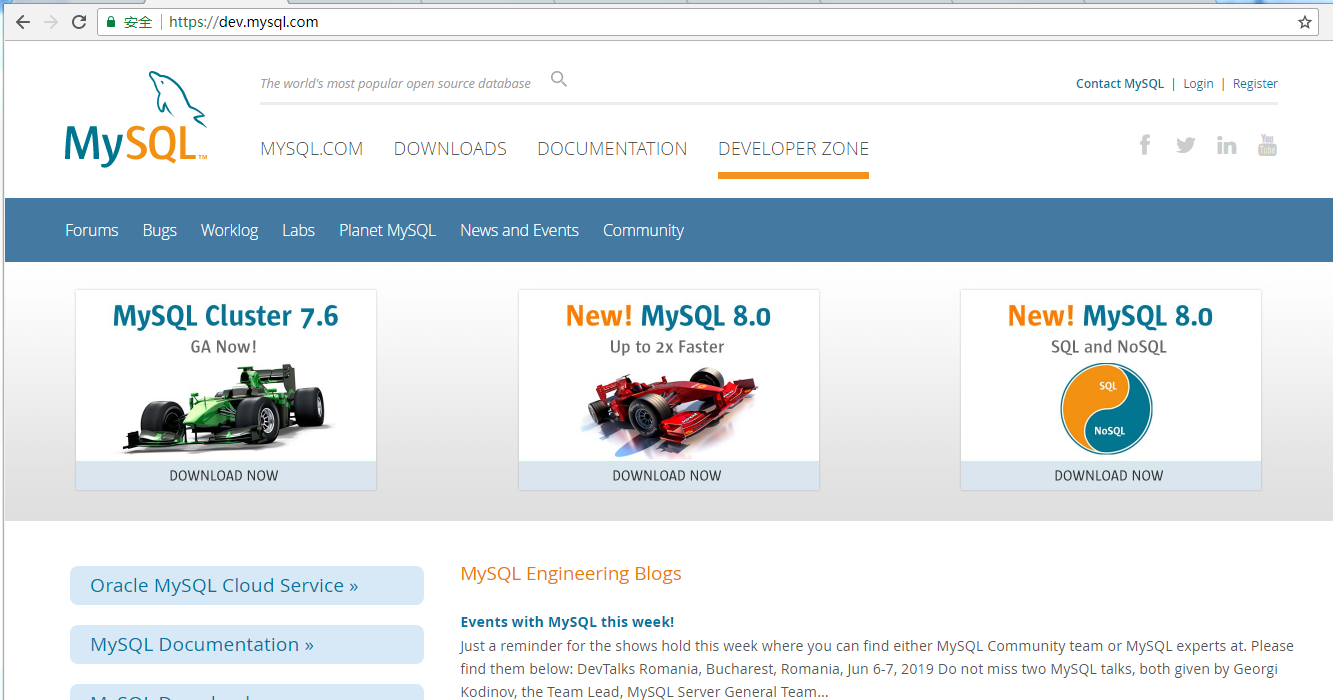The height and width of the screenshot is (700, 1333).
Task: Open News and Events menu item
Action: pos(519,230)
